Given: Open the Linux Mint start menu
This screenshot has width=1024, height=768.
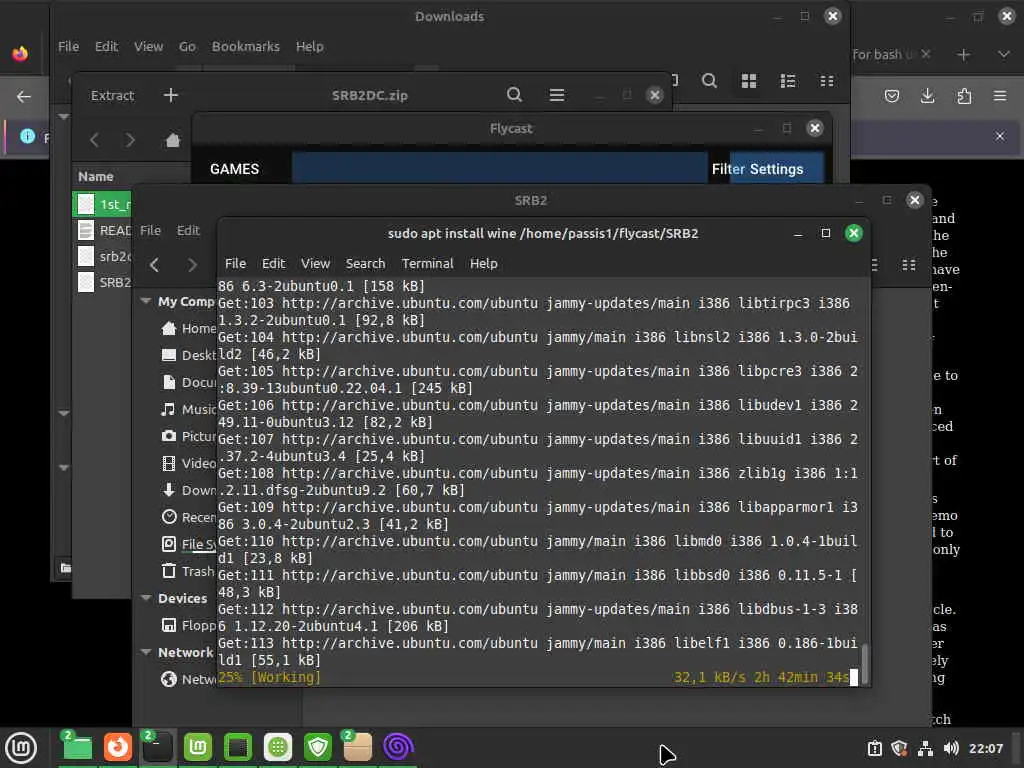Looking at the screenshot, I should 21,747.
